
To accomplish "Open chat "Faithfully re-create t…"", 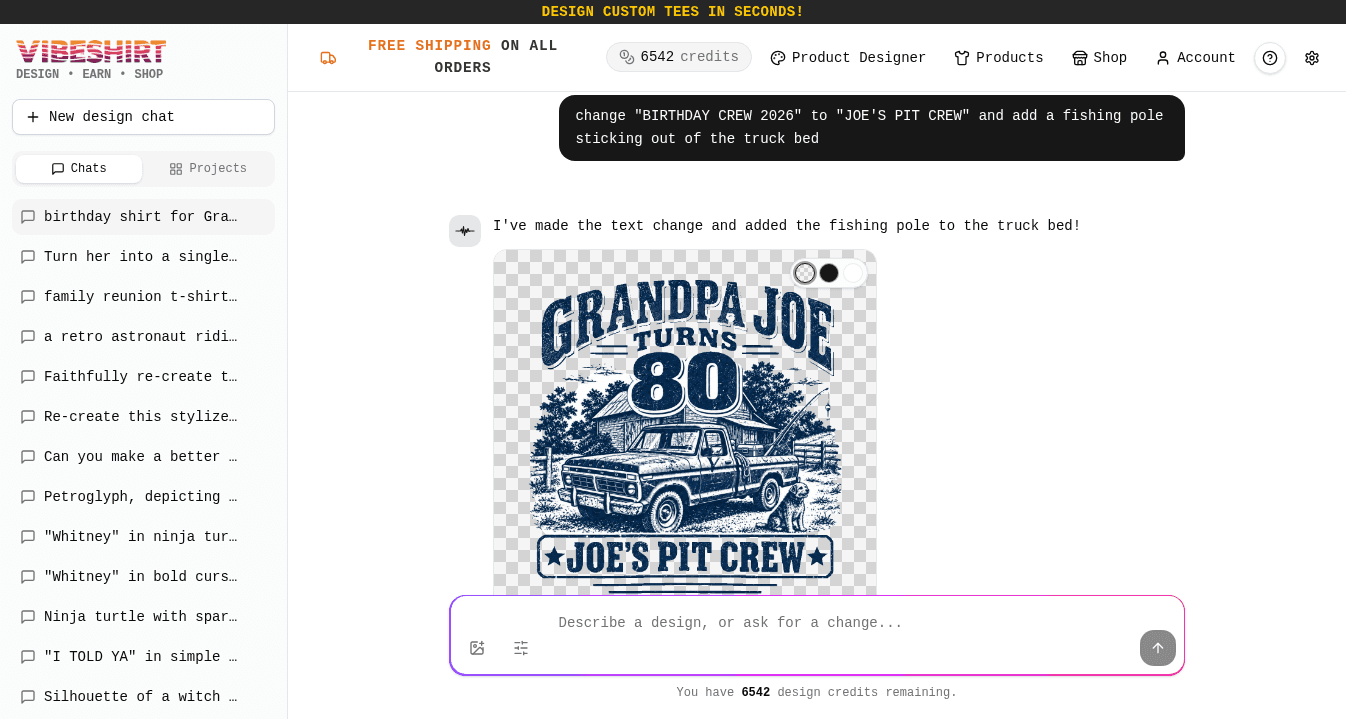I will pos(143,377).
